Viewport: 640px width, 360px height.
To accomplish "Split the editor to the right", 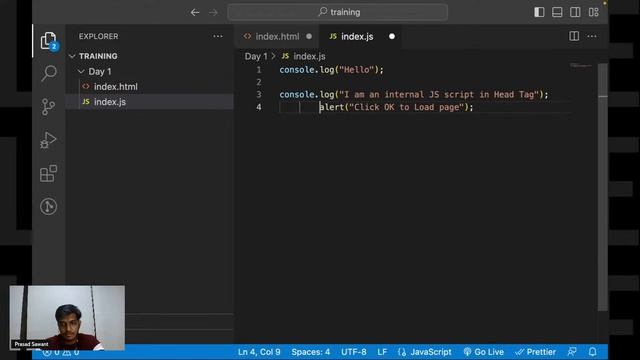I will [574, 36].
